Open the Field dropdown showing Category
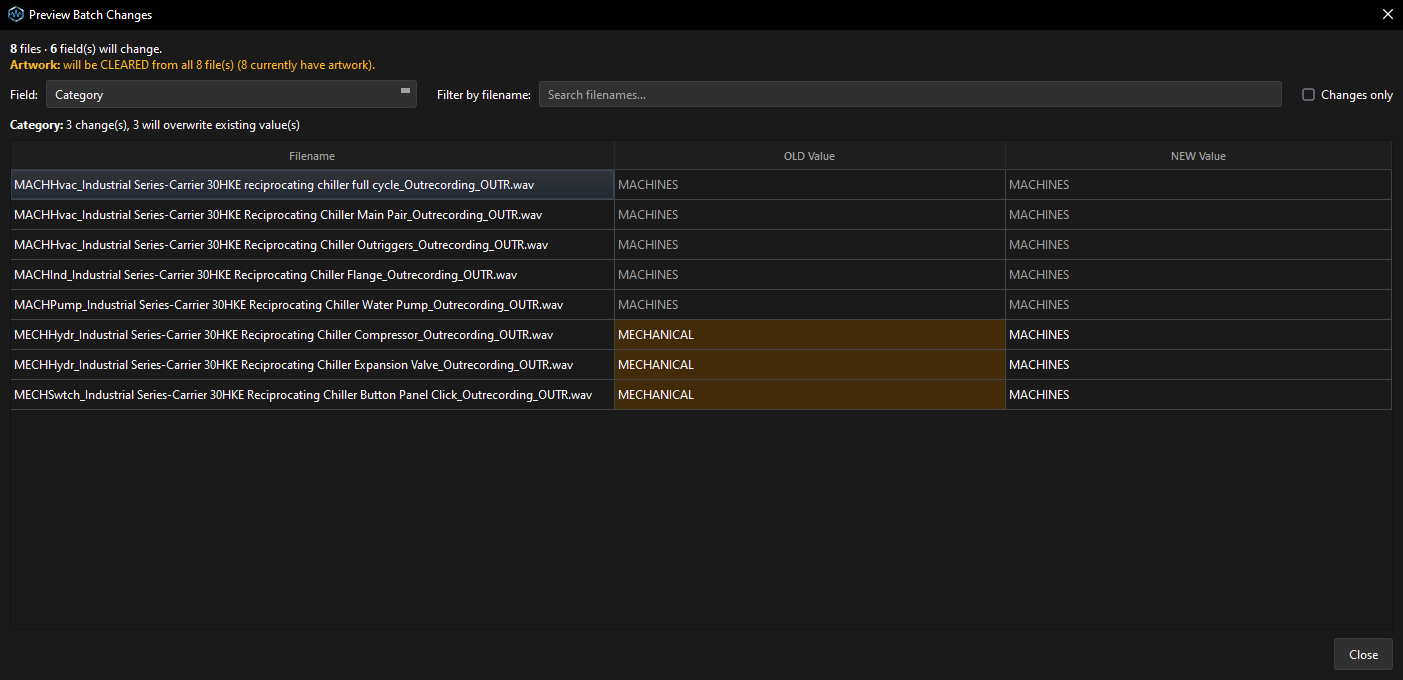 [x=231, y=94]
